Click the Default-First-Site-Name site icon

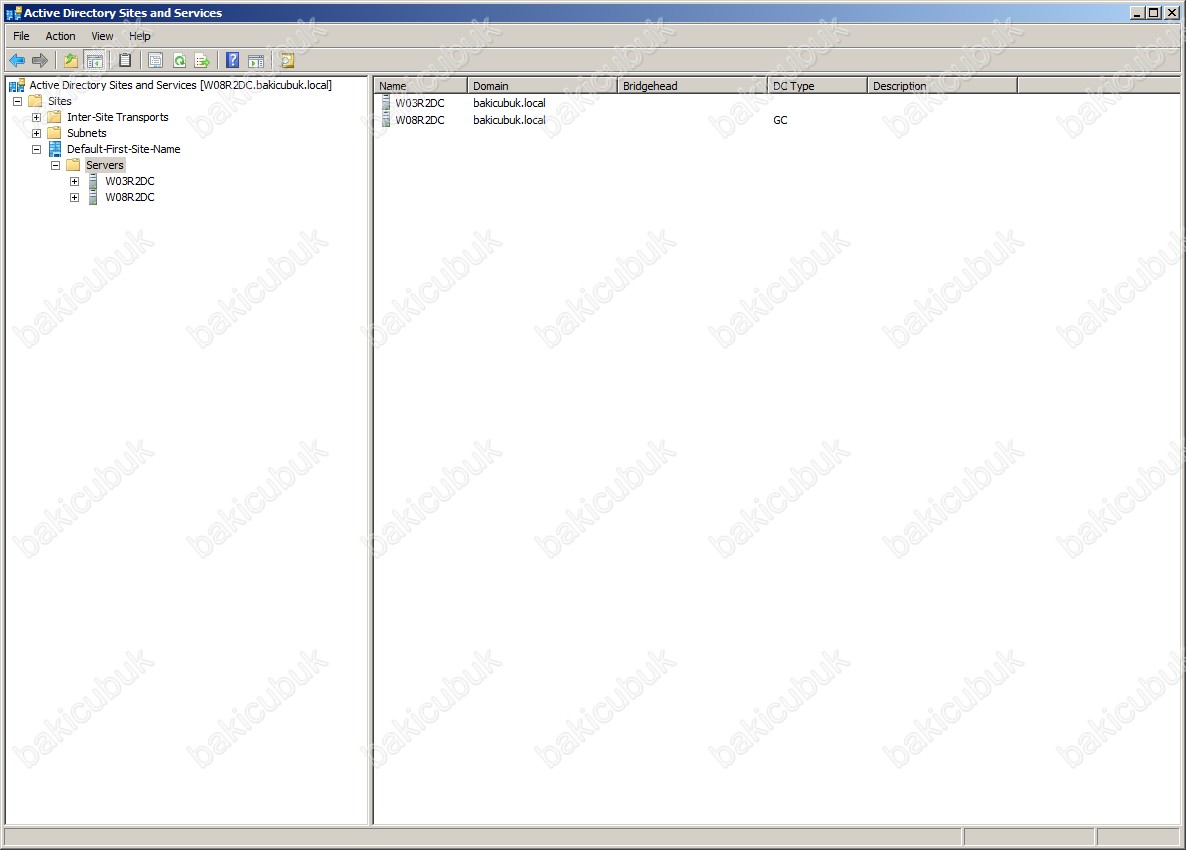pos(54,149)
